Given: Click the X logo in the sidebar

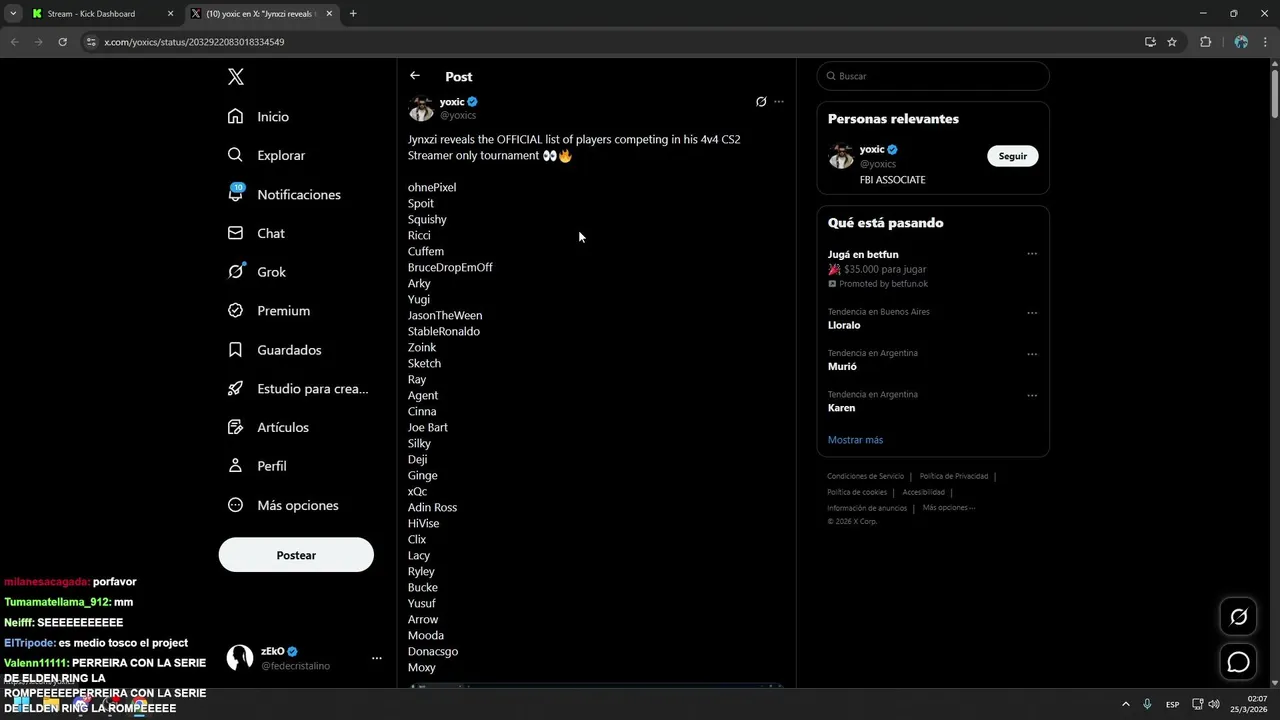Looking at the screenshot, I should pos(235,77).
